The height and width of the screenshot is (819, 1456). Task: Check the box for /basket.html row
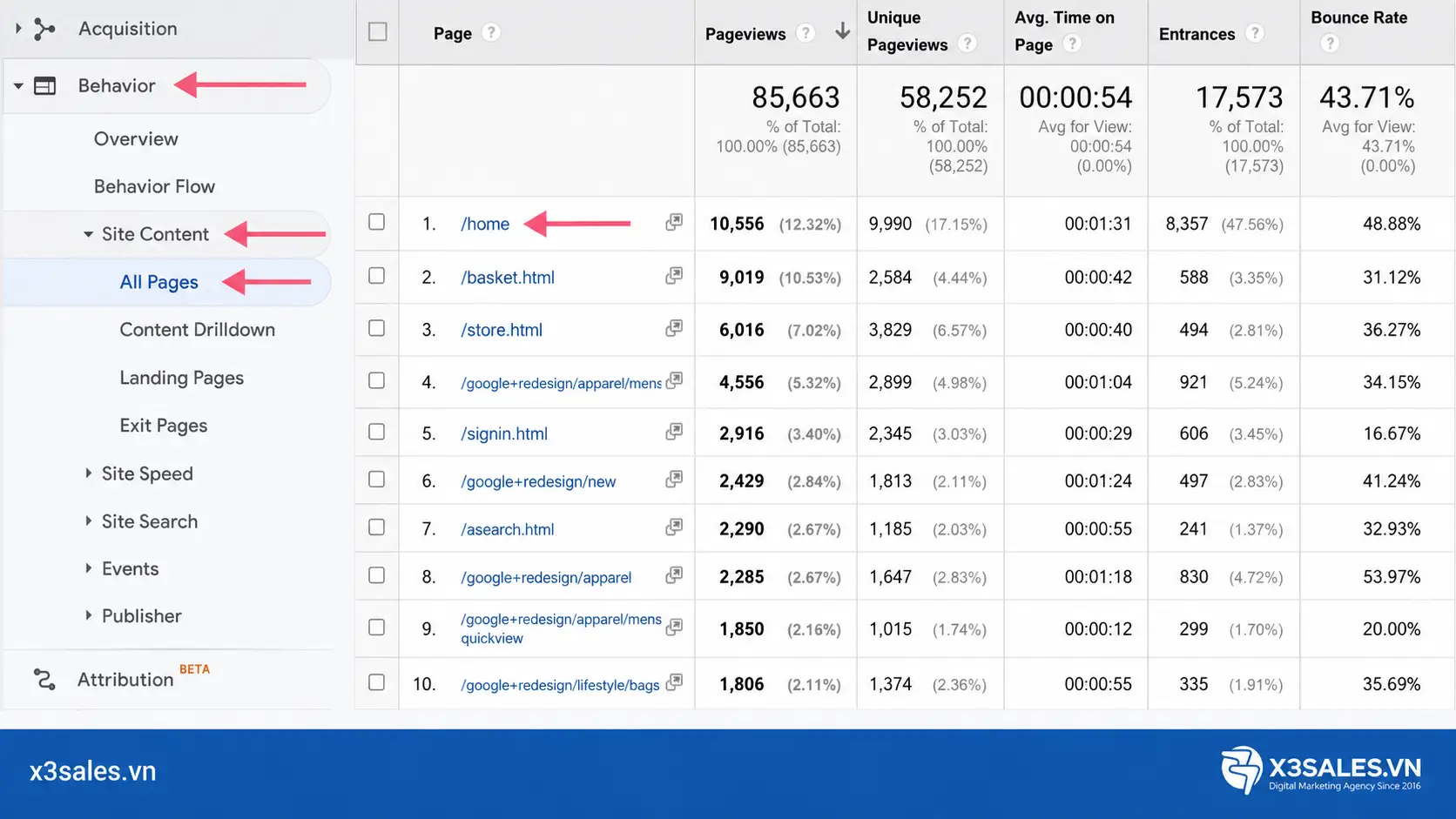pyautogui.click(x=376, y=276)
